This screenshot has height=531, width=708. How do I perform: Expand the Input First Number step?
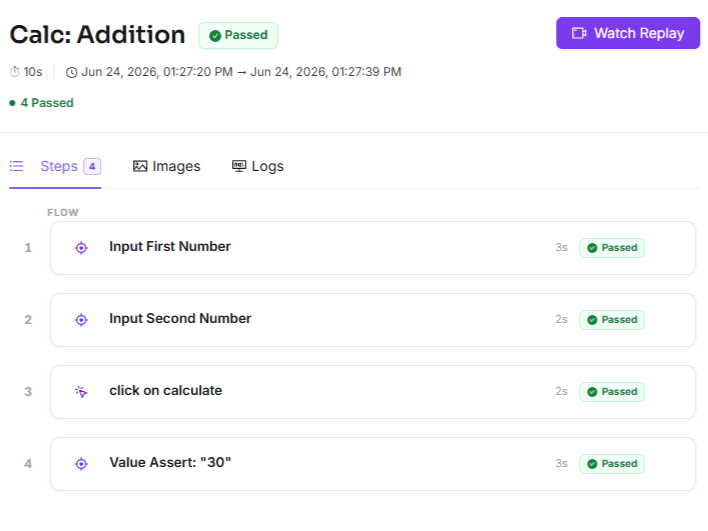(x=373, y=248)
